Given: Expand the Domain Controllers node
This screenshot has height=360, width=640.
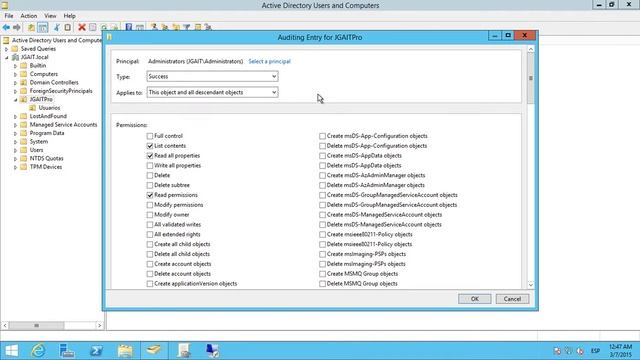Looking at the screenshot, I should (x=16, y=83).
